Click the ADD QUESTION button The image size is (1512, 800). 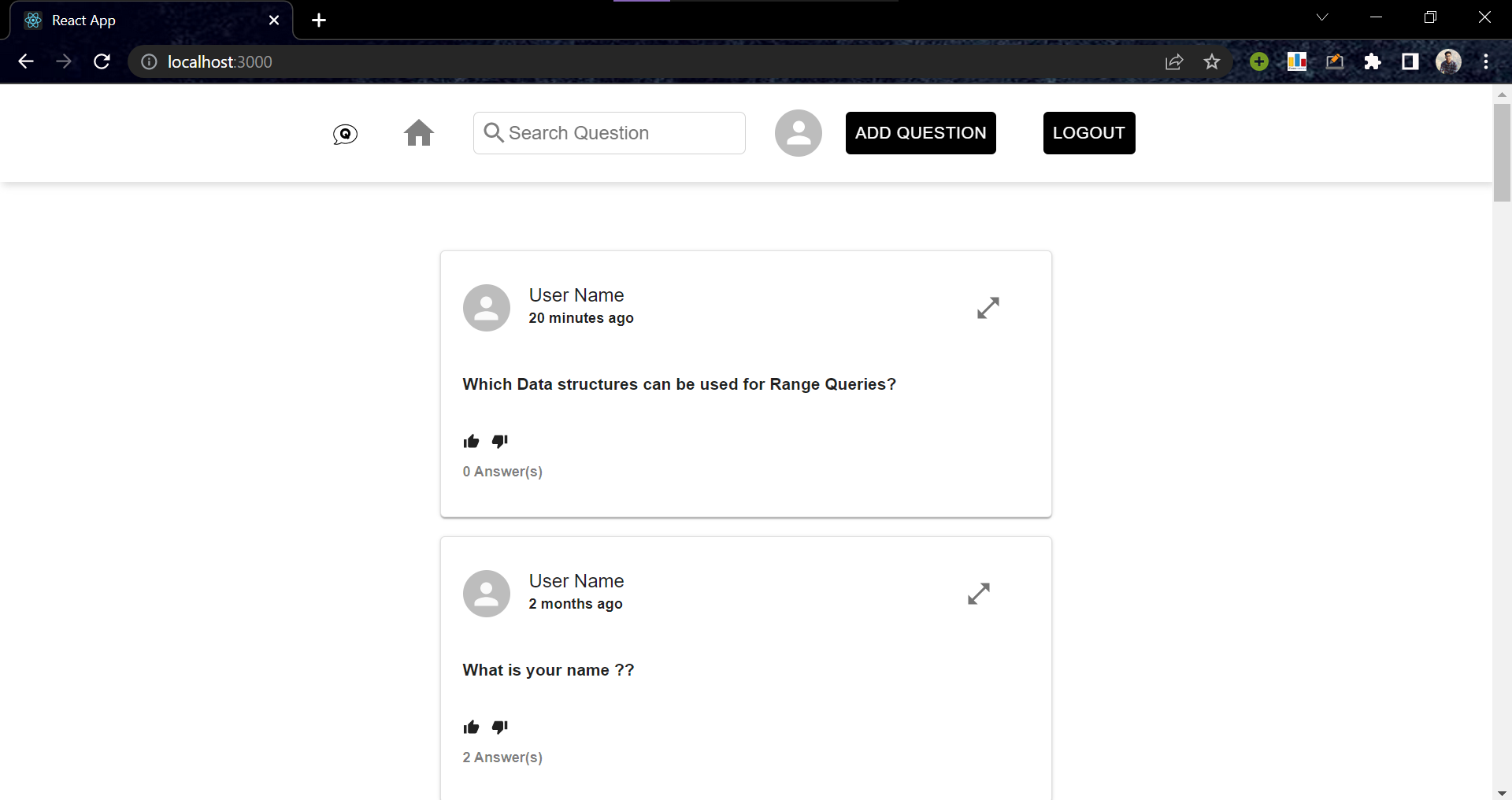click(x=921, y=133)
